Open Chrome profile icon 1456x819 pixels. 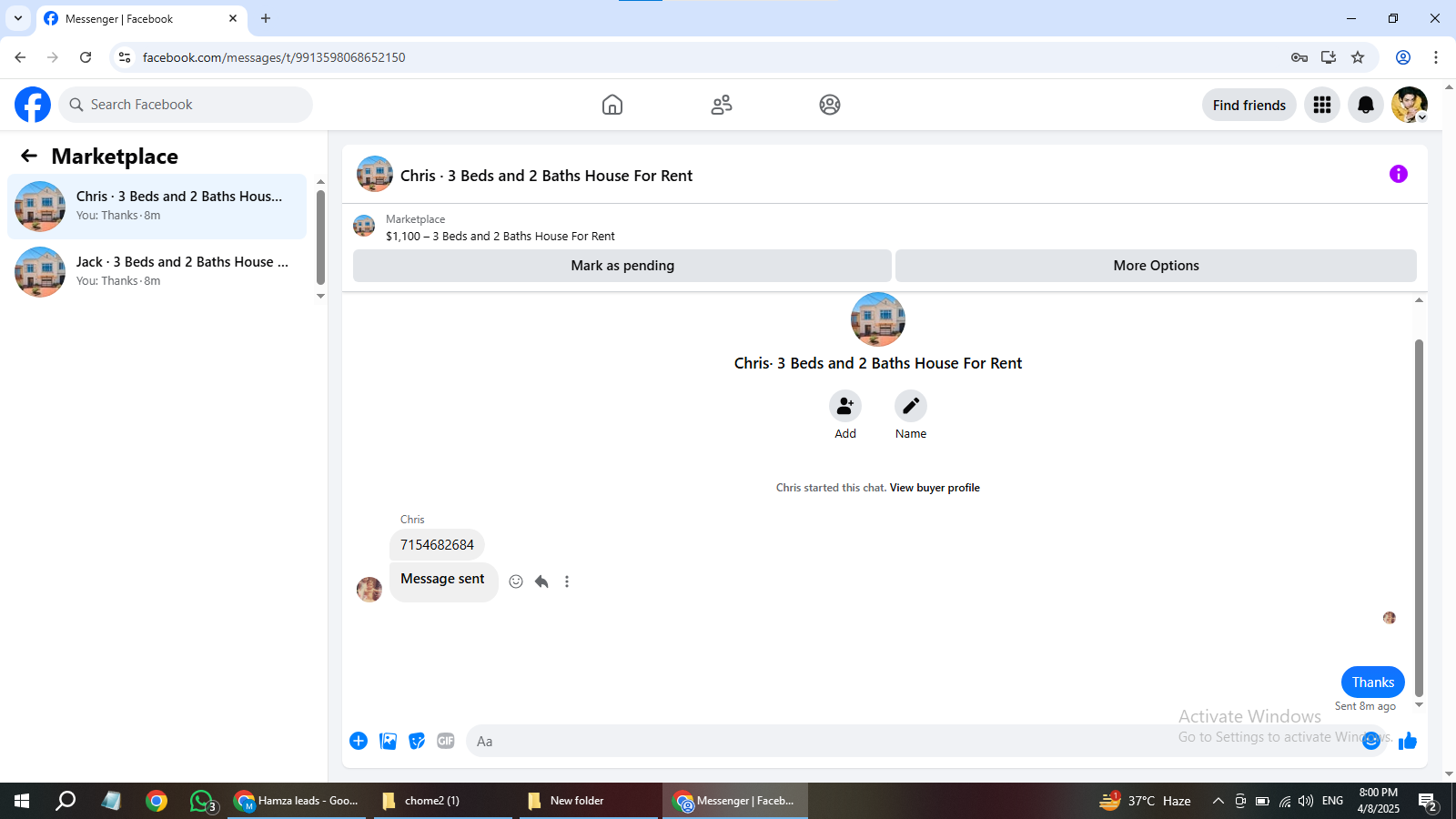point(1403,57)
